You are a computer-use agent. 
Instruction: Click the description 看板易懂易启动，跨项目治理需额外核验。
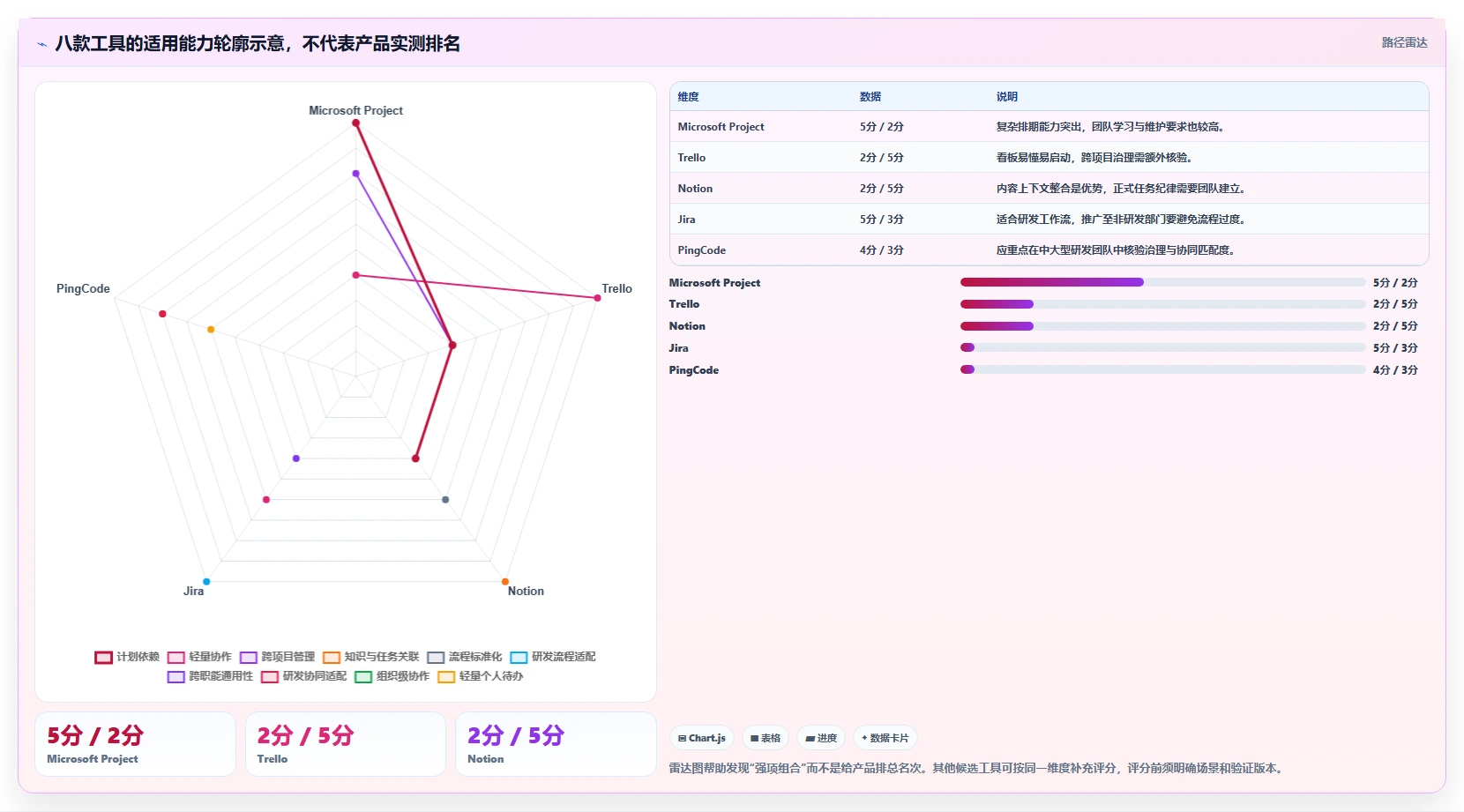(1097, 158)
